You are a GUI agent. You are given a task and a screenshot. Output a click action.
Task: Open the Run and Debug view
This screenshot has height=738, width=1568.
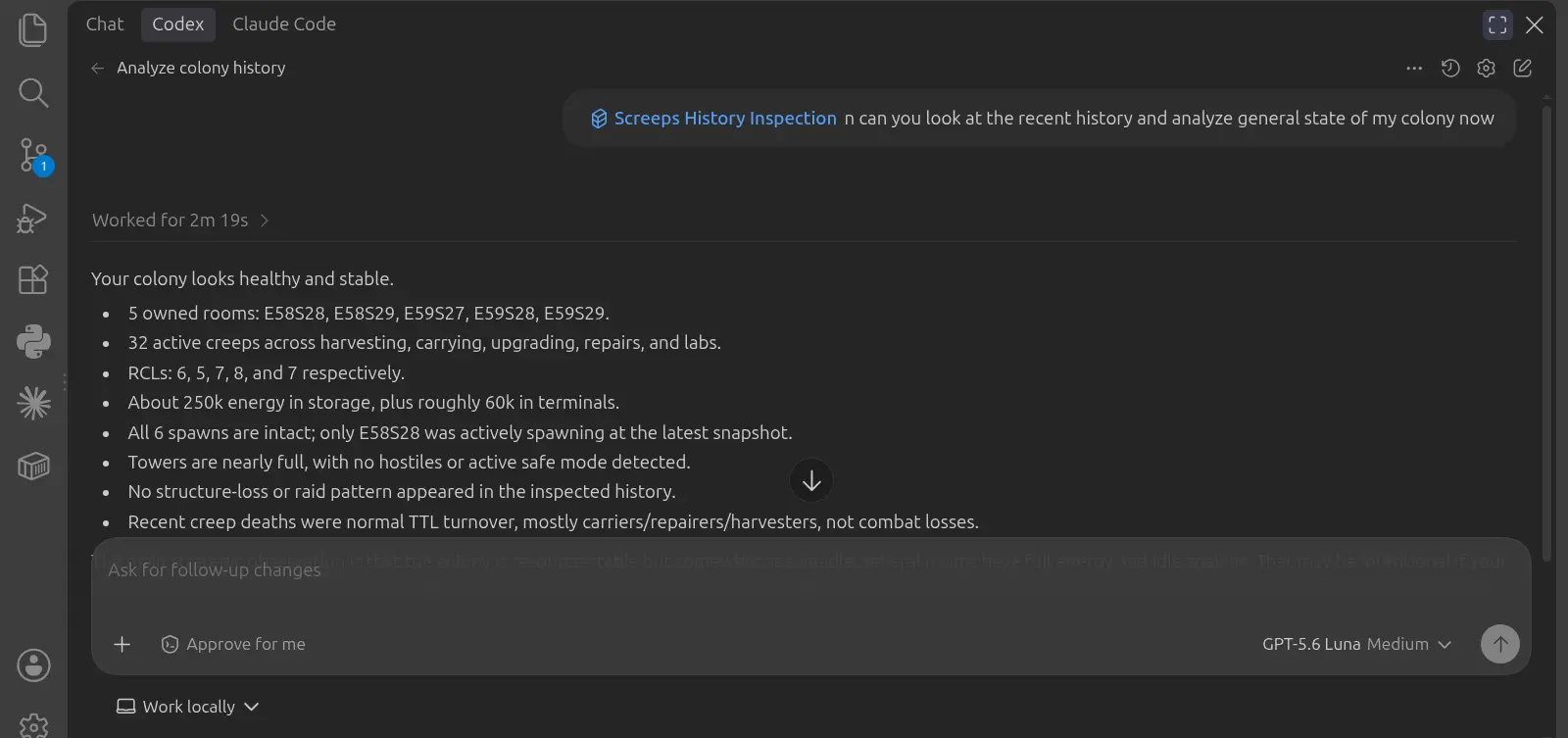pyautogui.click(x=33, y=218)
